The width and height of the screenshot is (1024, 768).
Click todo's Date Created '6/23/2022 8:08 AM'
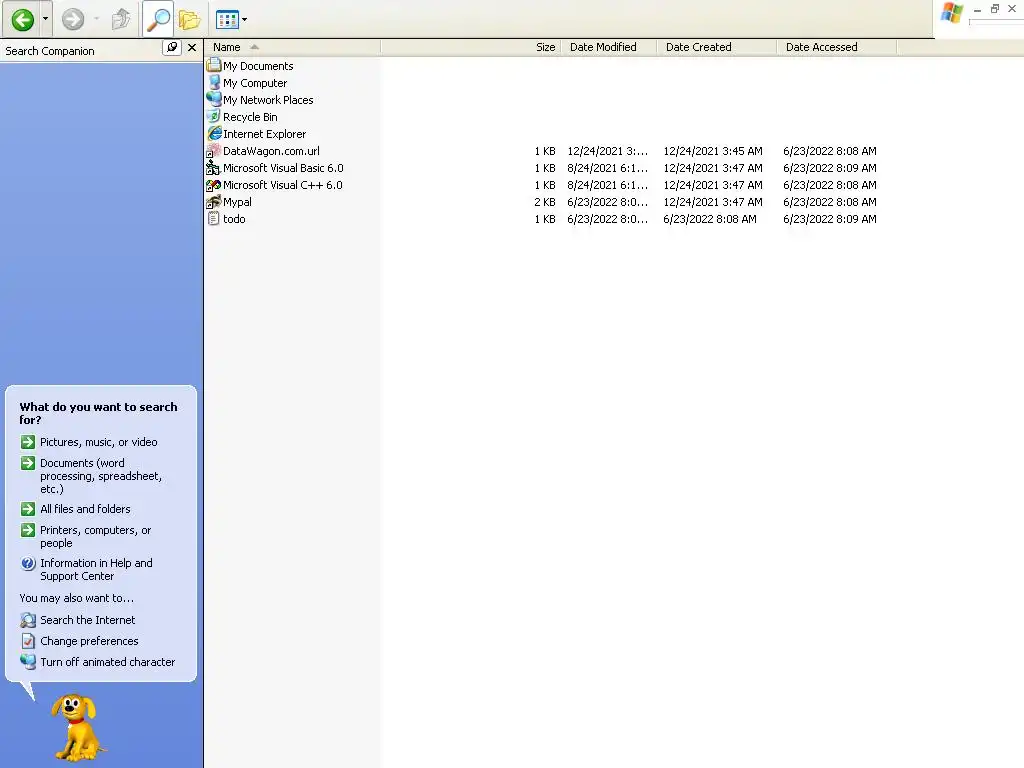click(710, 219)
